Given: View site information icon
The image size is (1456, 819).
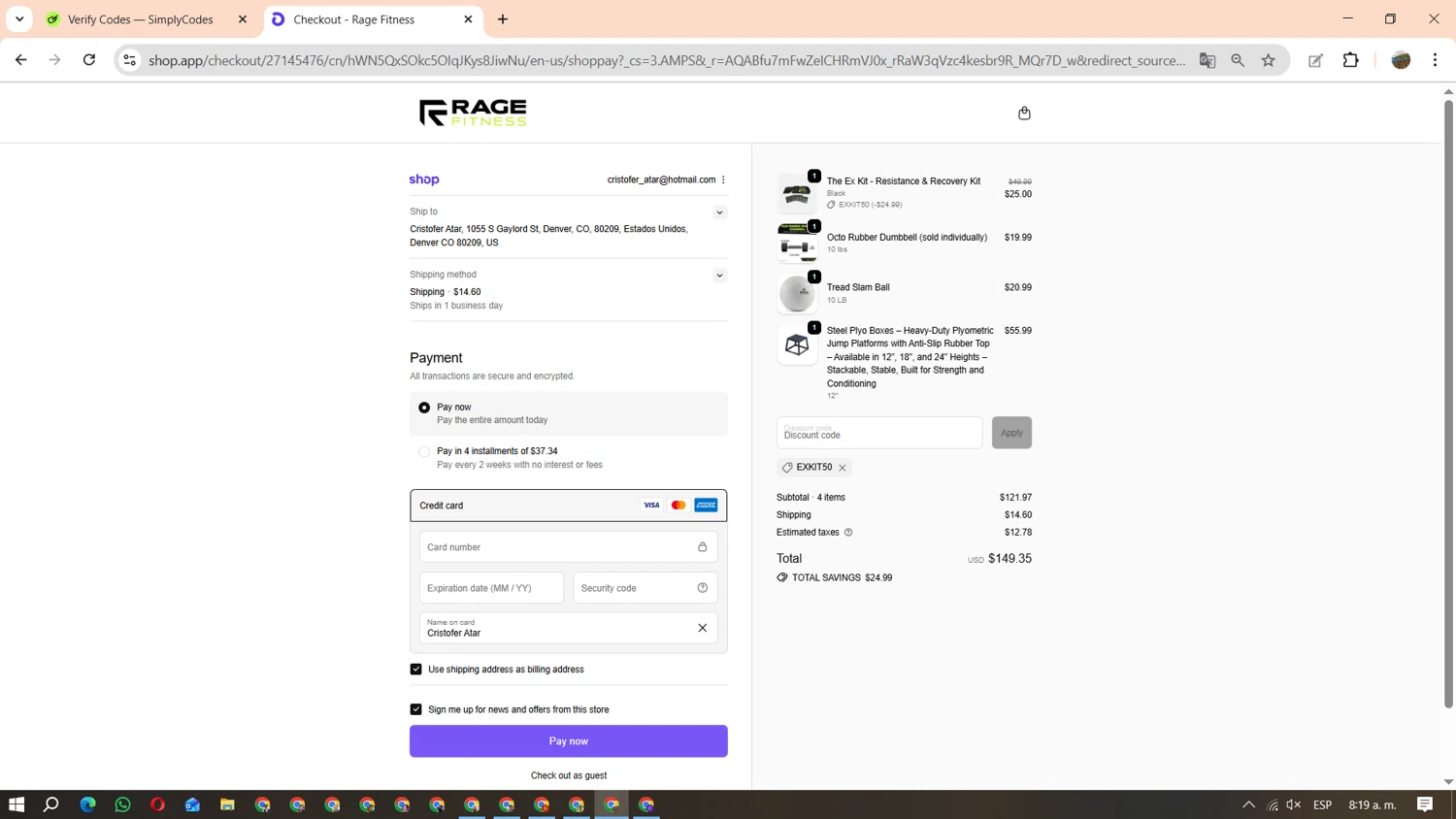Looking at the screenshot, I should pos(129,60).
